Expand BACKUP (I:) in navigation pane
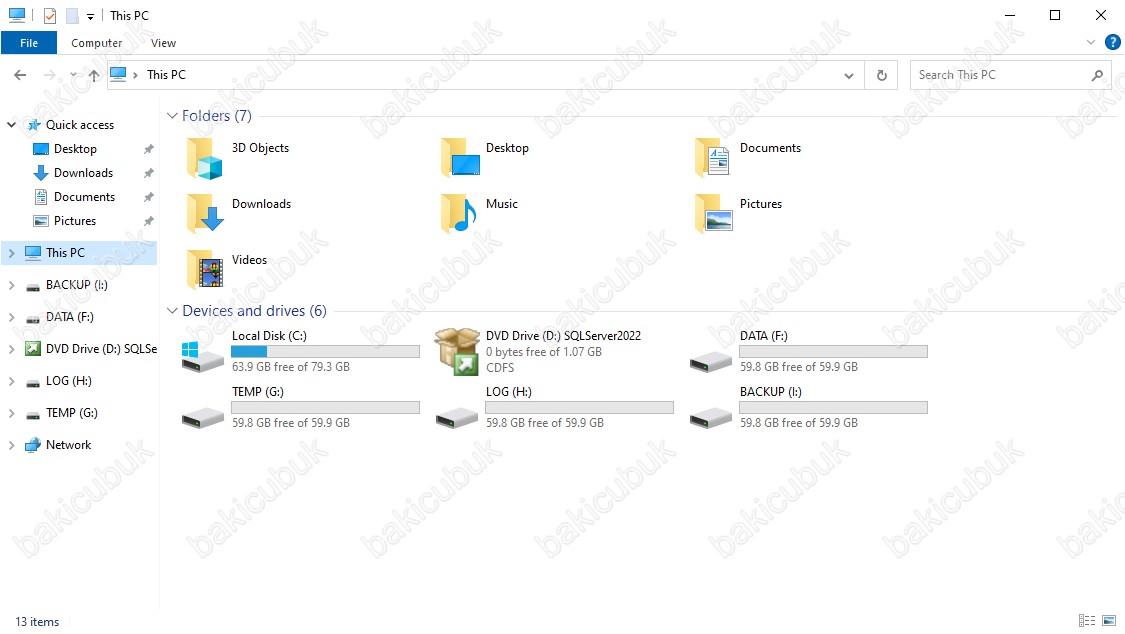Viewport: 1125px width, 634px height. [x=11, y=285]
